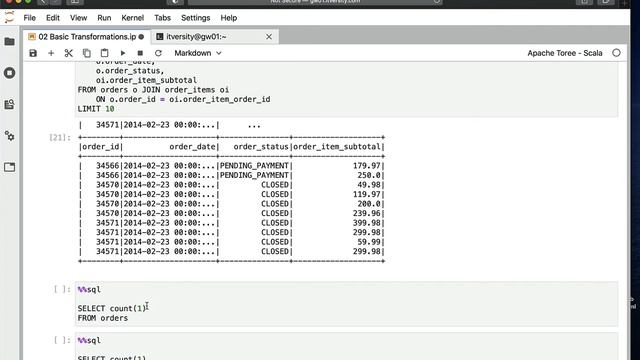Restart the kernel refresh icon

click(x=158, y=53)
